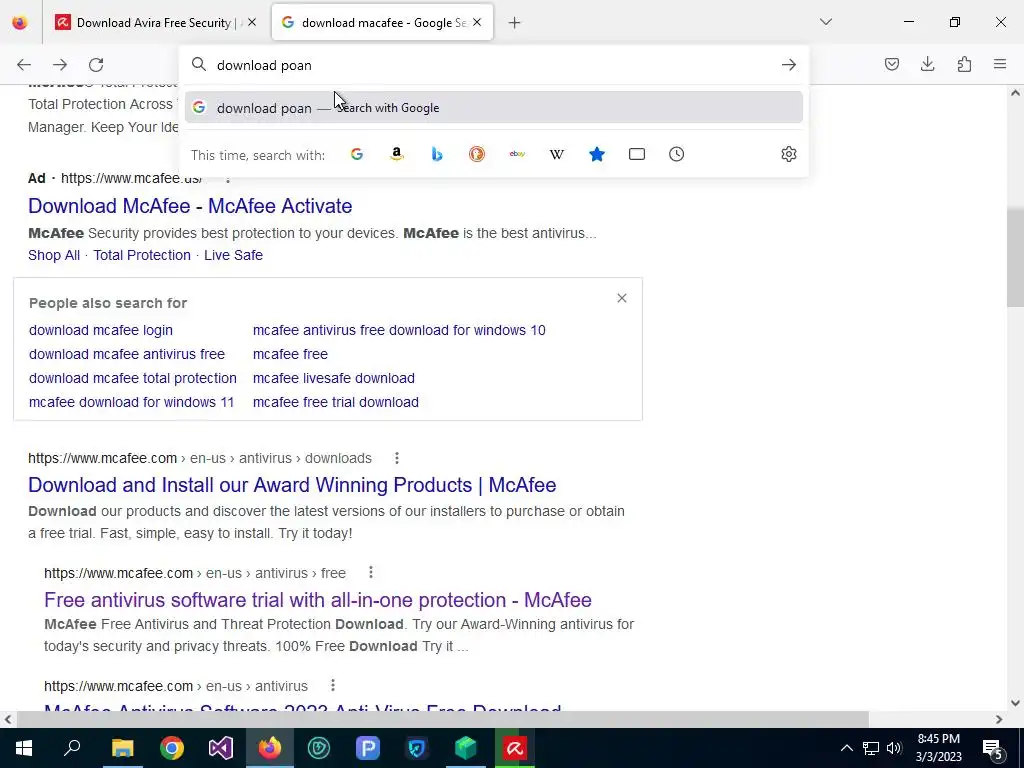Image resolution: width=1024 pixels, height=768 pixels.
Task: Search for download mcafee total protection
Action: tap(133, 379)
